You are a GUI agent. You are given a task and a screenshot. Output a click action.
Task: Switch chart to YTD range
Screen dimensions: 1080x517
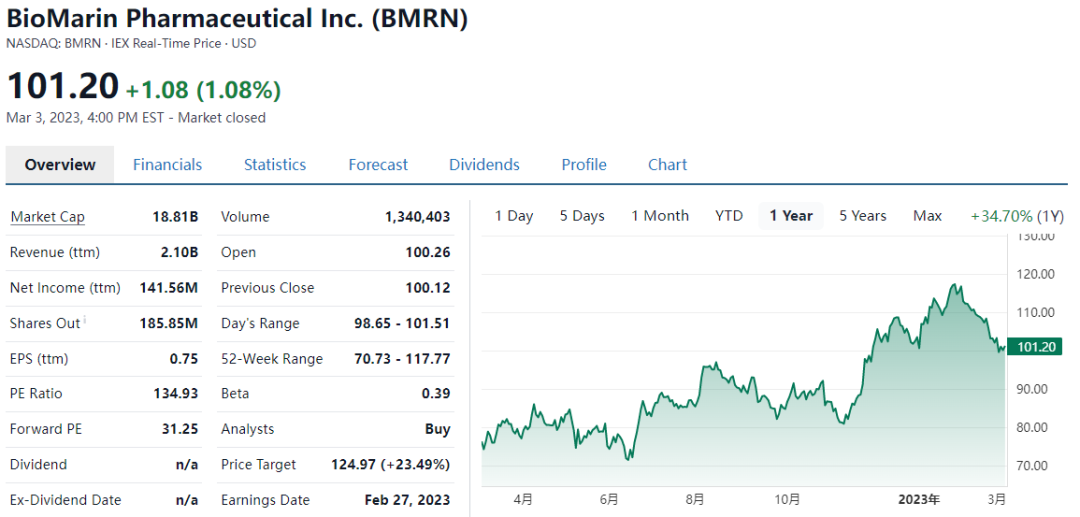point(729,216)
